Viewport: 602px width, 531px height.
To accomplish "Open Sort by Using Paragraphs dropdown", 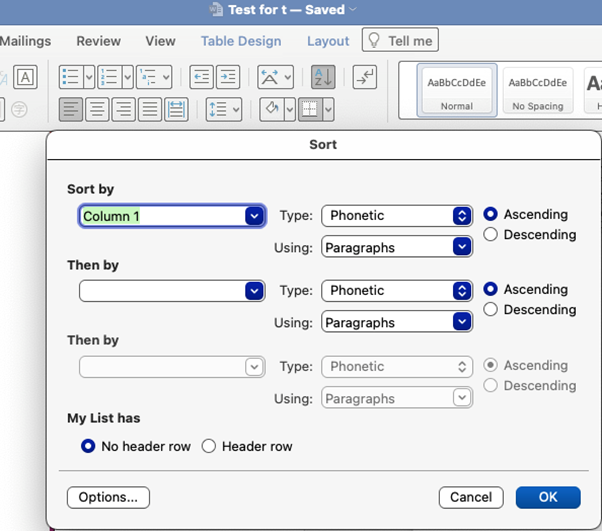I will coord(462,246).
